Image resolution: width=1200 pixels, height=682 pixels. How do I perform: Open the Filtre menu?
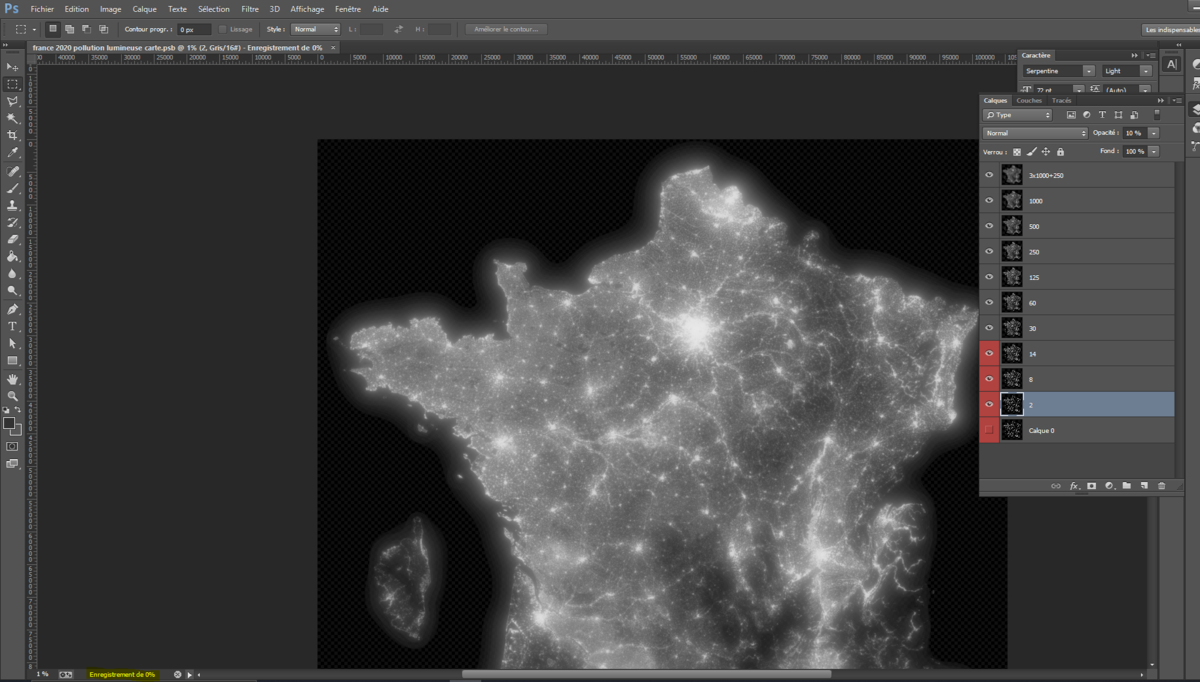pos(250,9)
